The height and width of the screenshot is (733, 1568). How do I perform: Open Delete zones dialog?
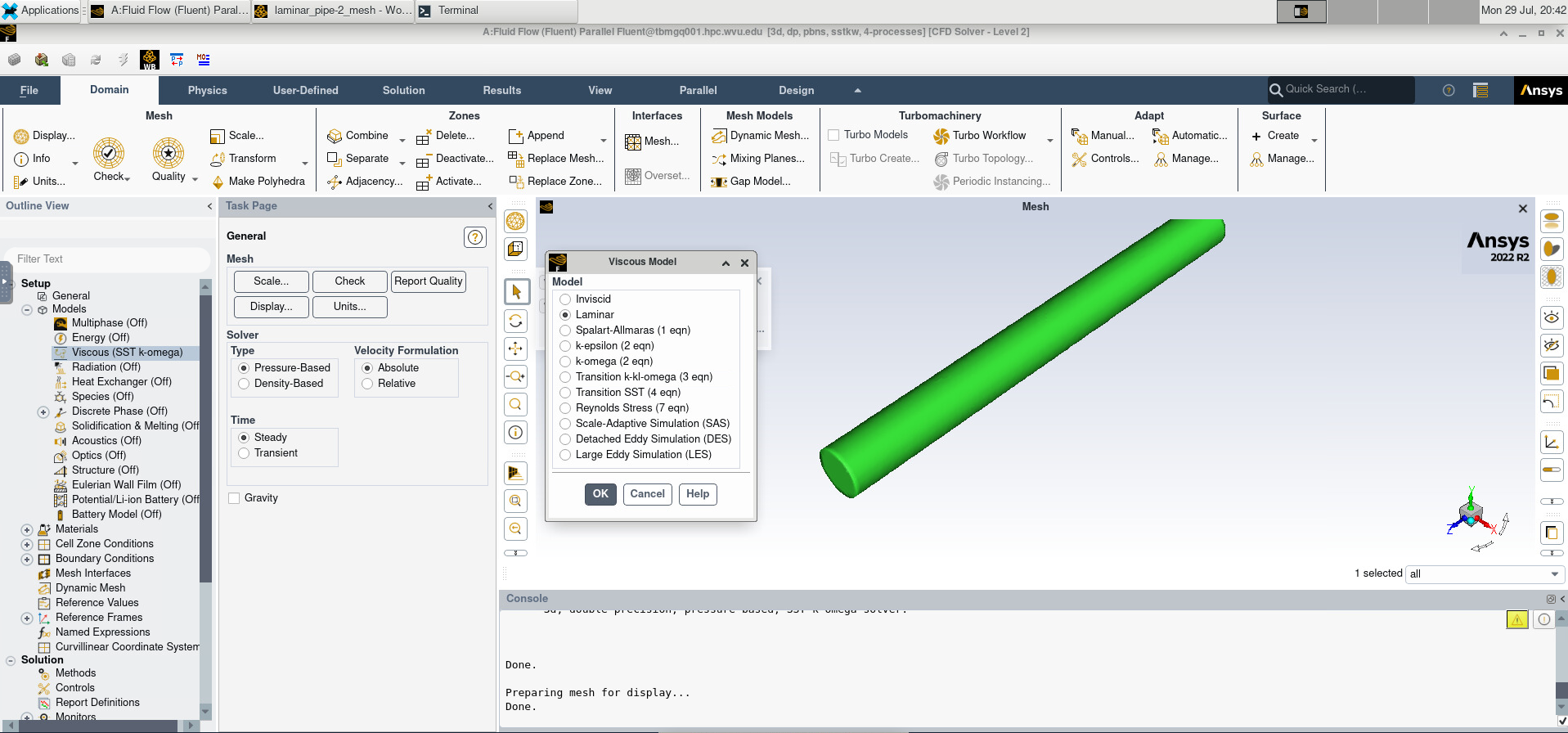[446, 136]
